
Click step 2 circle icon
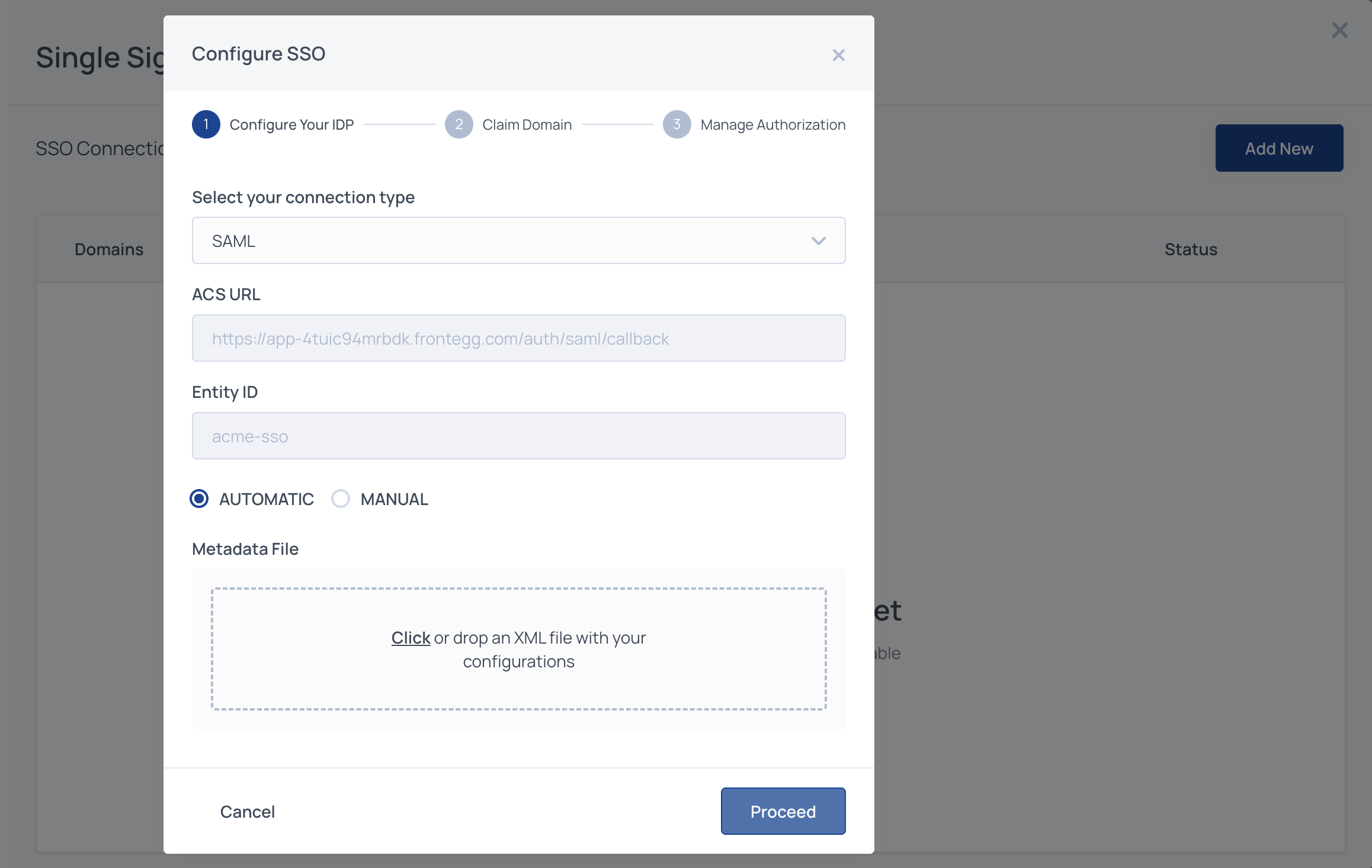coord(459,124)
